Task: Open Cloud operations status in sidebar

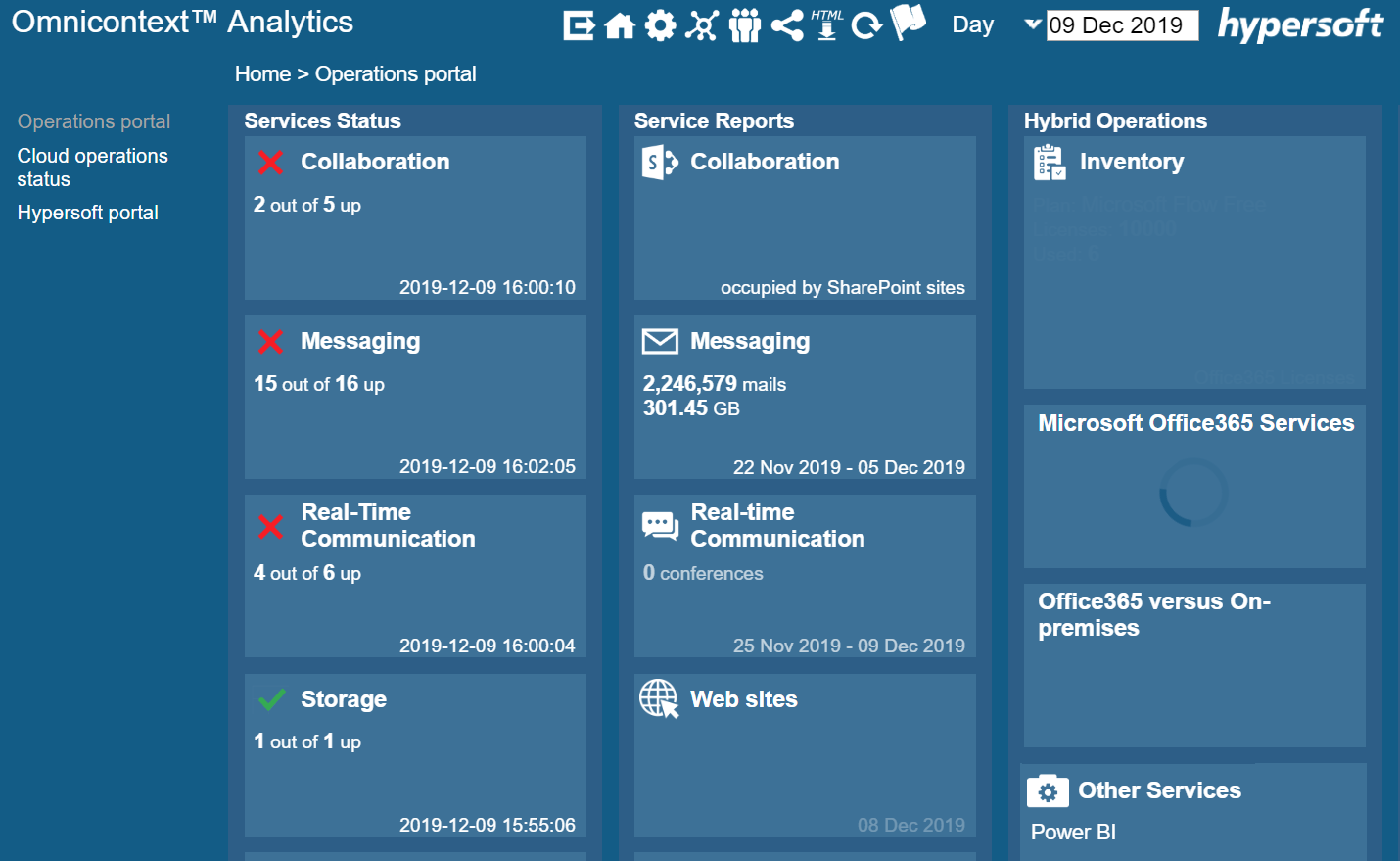Action: (92, 167)
